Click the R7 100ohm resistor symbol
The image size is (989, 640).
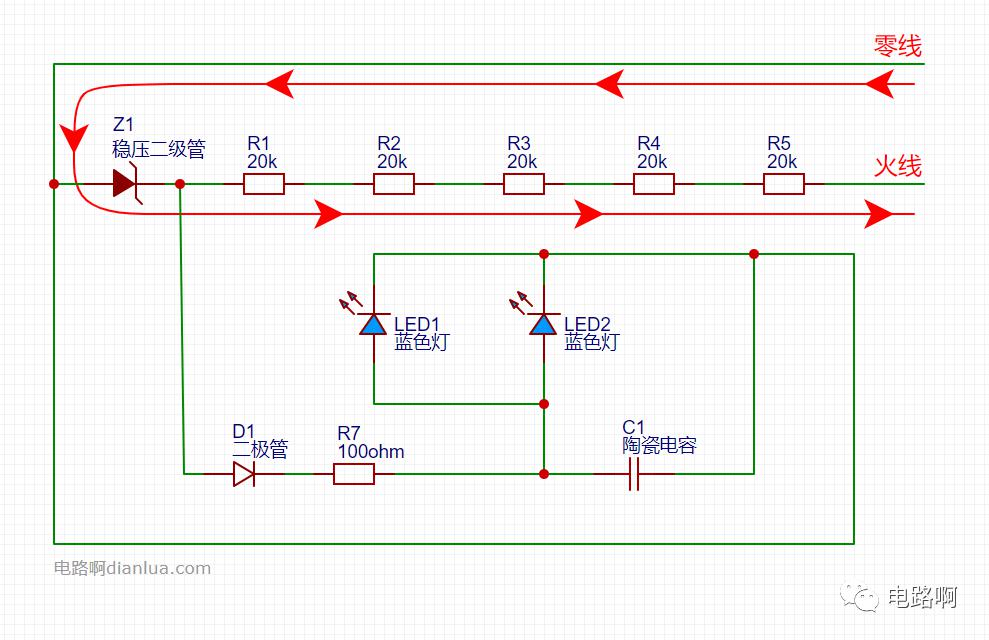tap(353, 474)
